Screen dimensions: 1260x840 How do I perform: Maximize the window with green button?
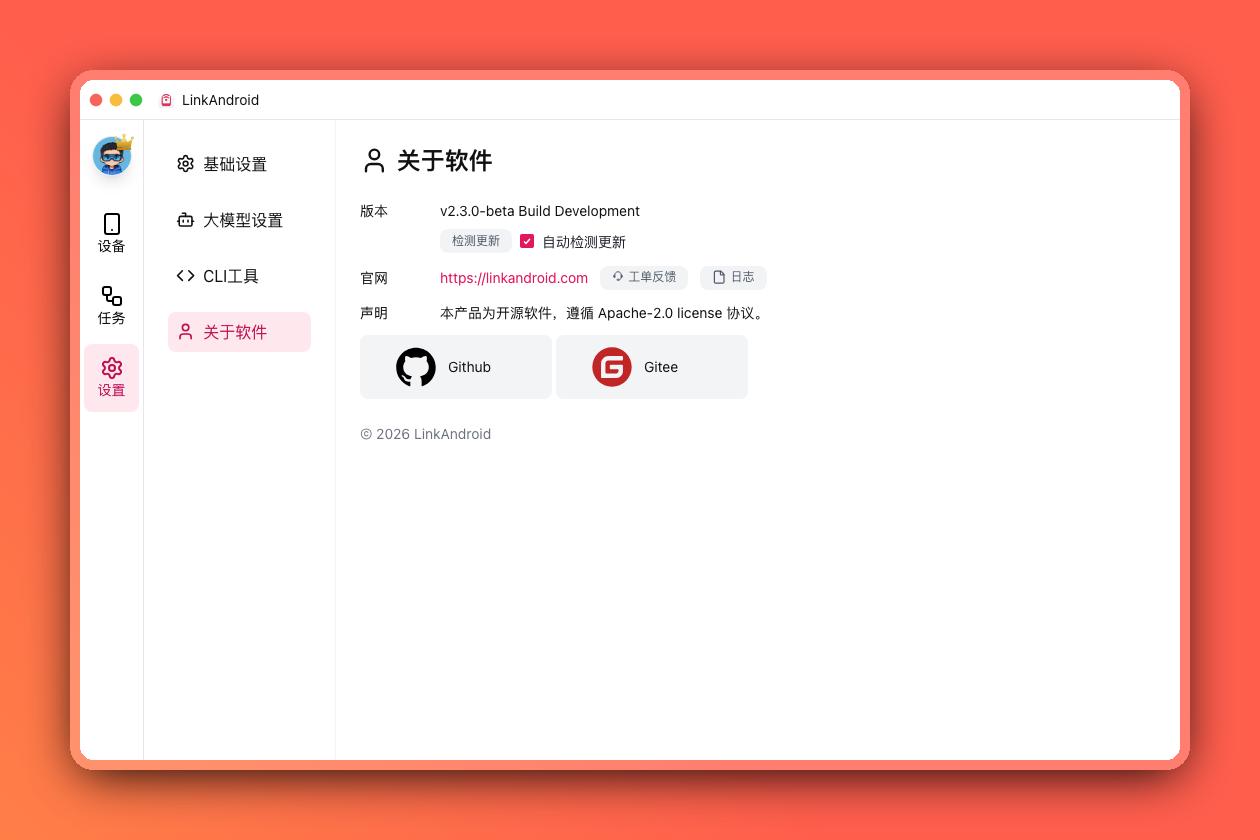point(136,100)
